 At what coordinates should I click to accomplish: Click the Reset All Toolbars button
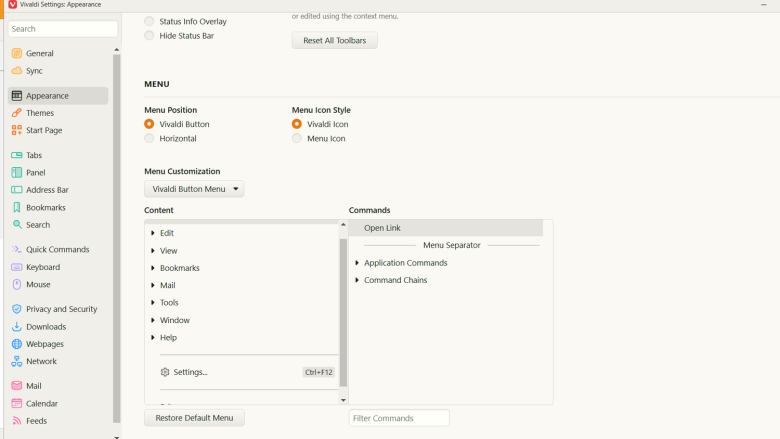coord(334,41)
